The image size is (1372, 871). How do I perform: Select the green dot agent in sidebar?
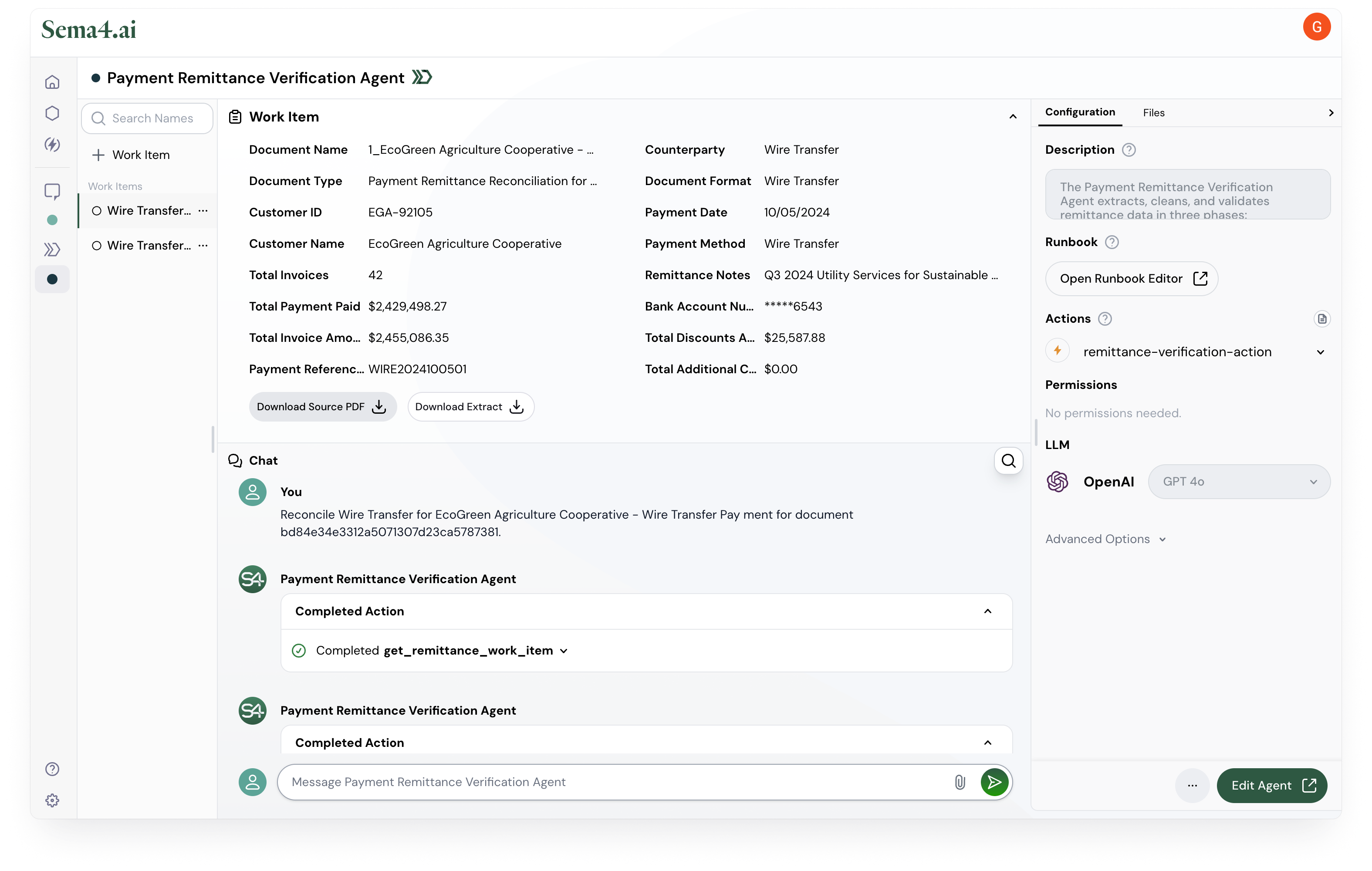point(52,220)
